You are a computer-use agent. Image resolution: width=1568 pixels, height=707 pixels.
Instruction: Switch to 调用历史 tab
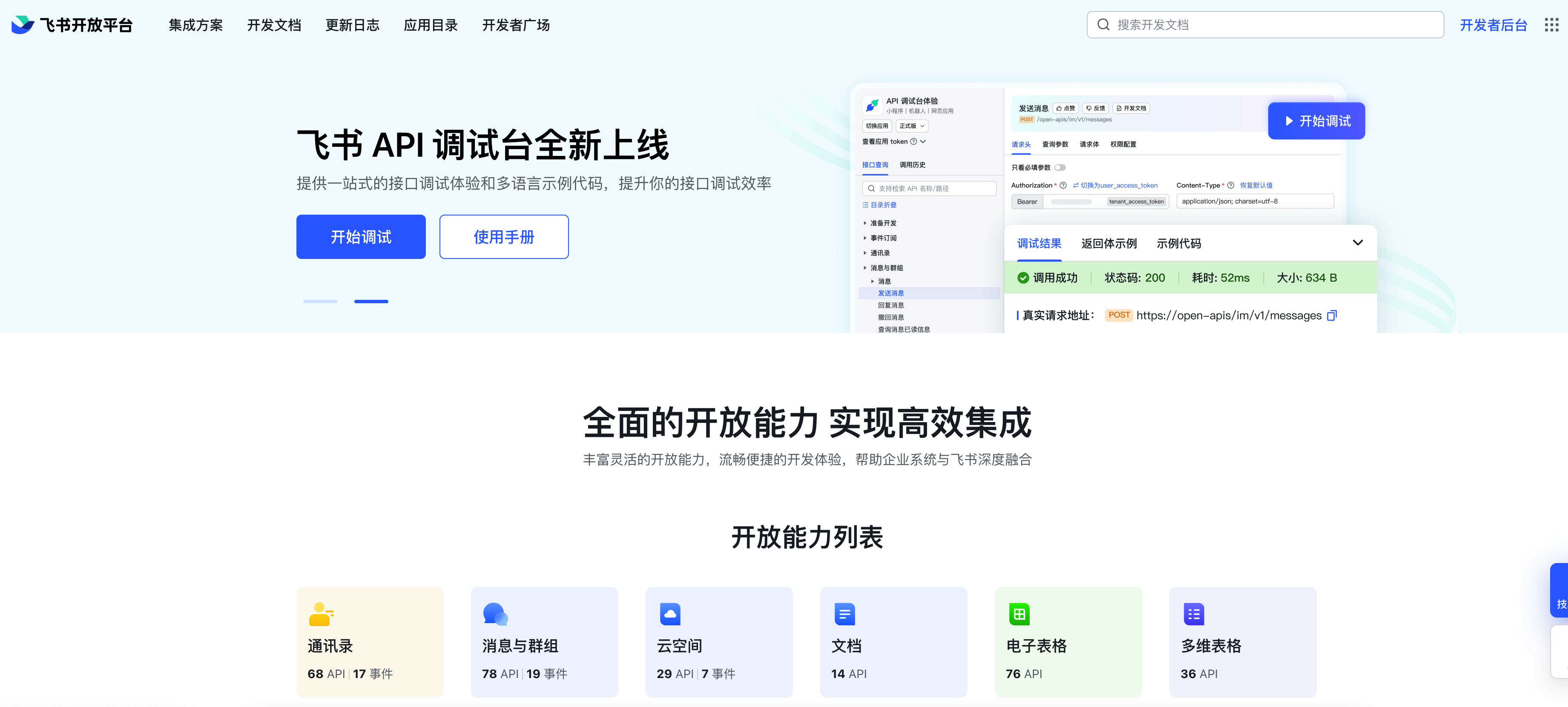[913, 165]
